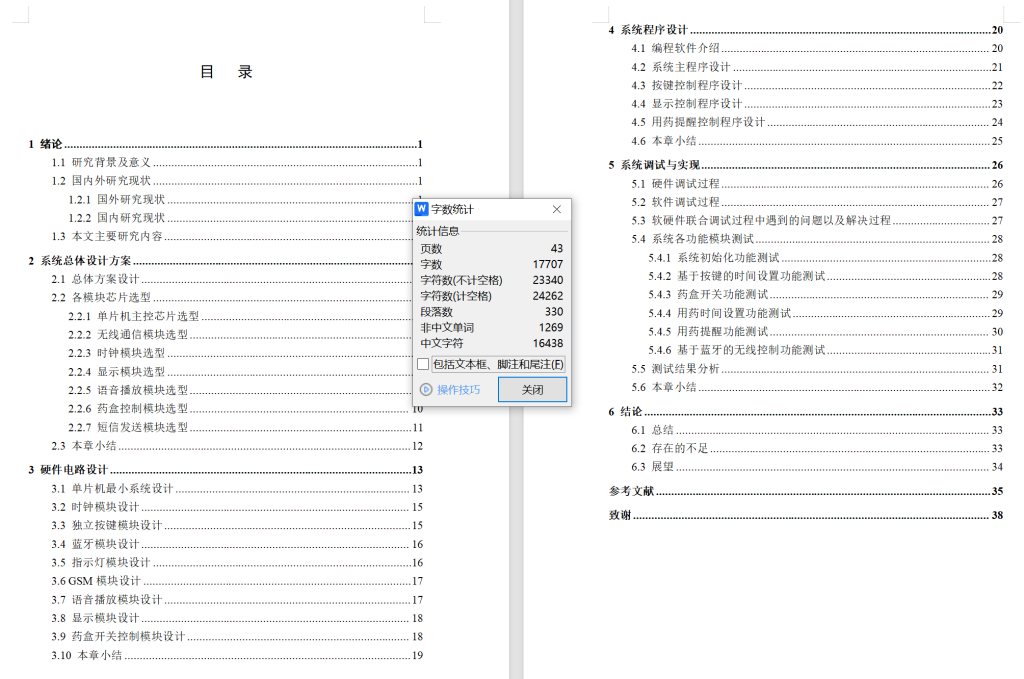Click the 中文字符 count 16438
The height and width of the screenshot is (679, 1024).
click(550, 344)
